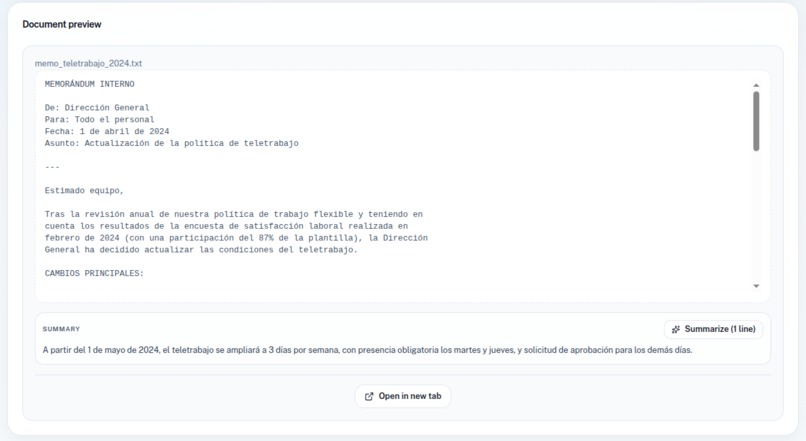Click the sparkle icon in Summarize button

(x=676, y=329)
